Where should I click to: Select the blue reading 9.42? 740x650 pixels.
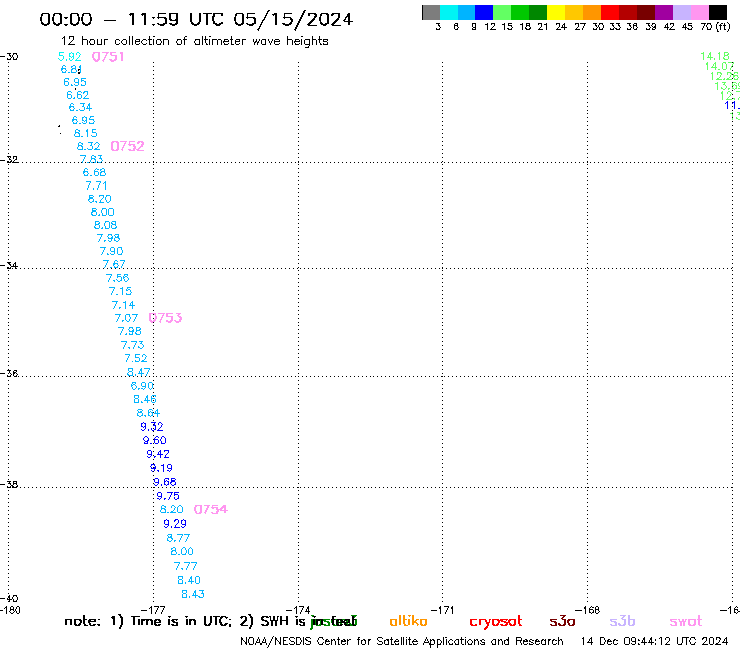(x=158, y=454)
